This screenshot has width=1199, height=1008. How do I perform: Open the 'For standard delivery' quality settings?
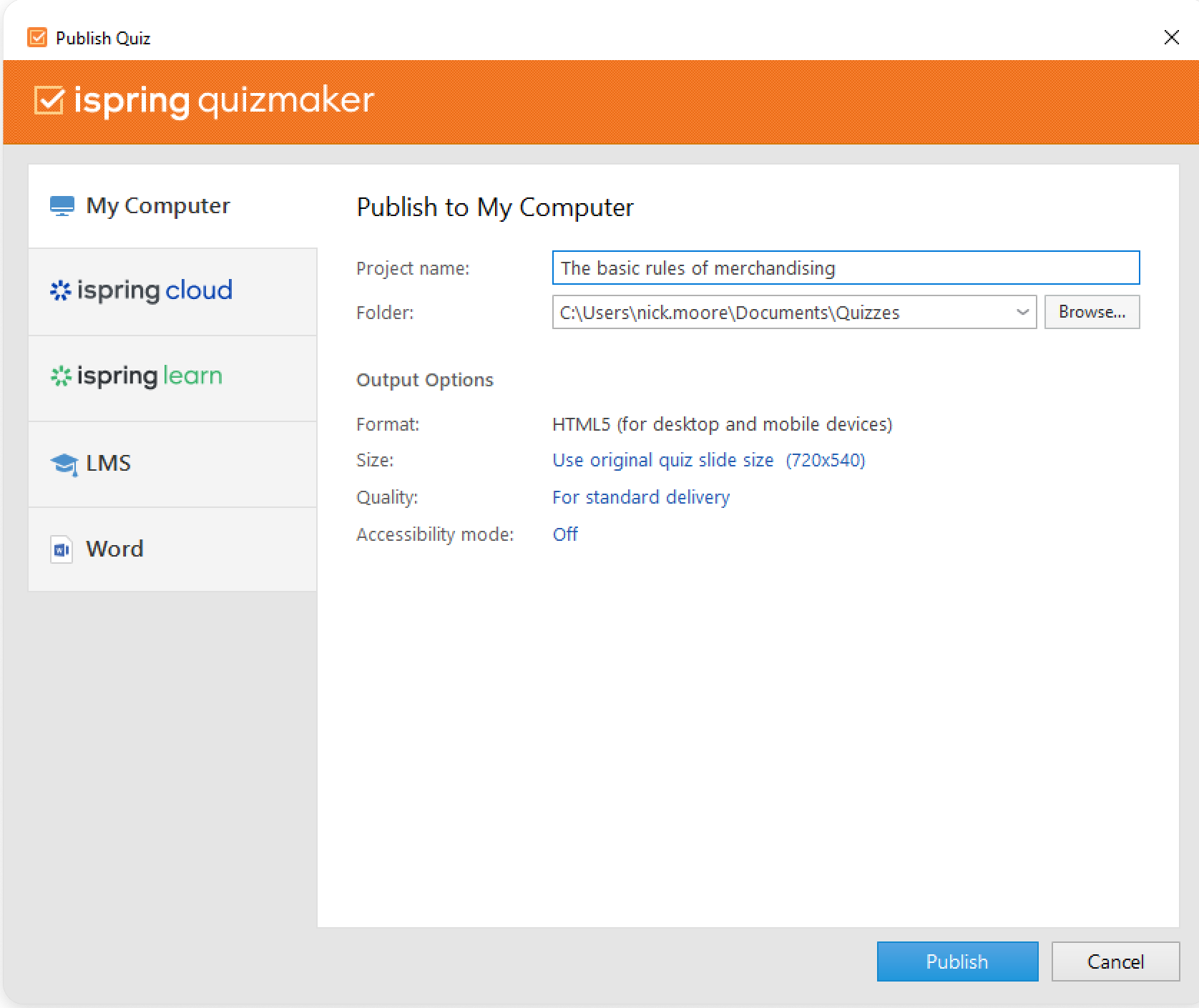[x=640, y=497]
